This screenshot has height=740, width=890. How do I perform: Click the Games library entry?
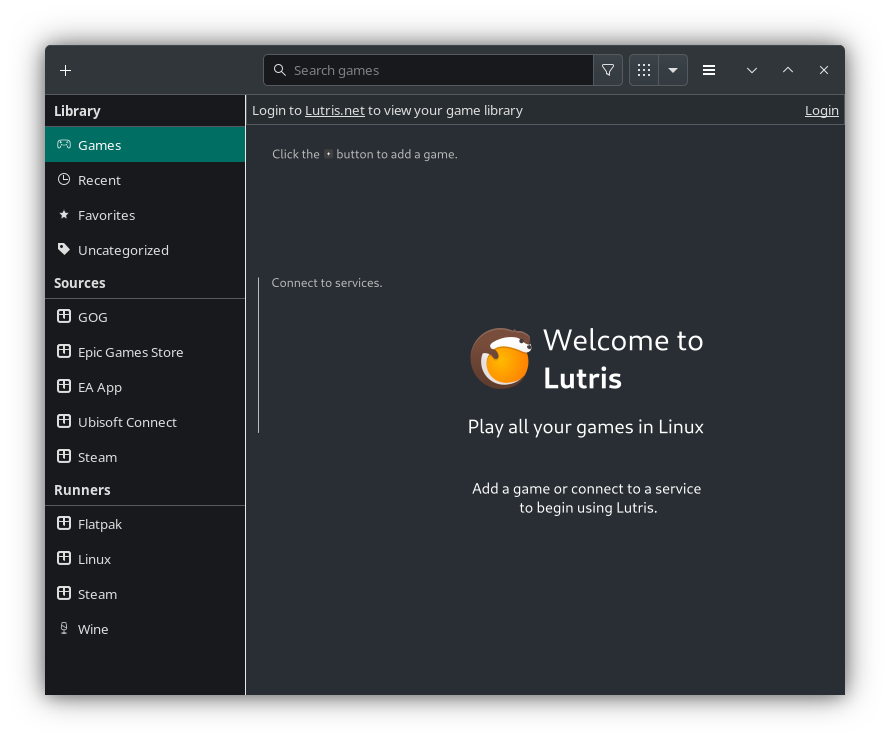click(99, 145)
